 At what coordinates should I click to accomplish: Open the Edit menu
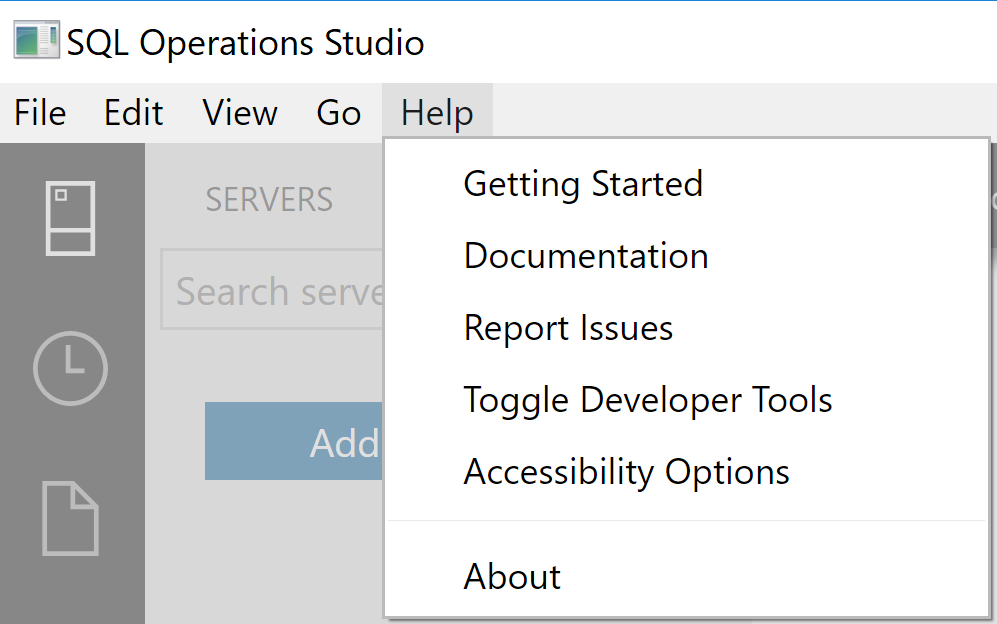pyautogui.click(x=133, y=113)
